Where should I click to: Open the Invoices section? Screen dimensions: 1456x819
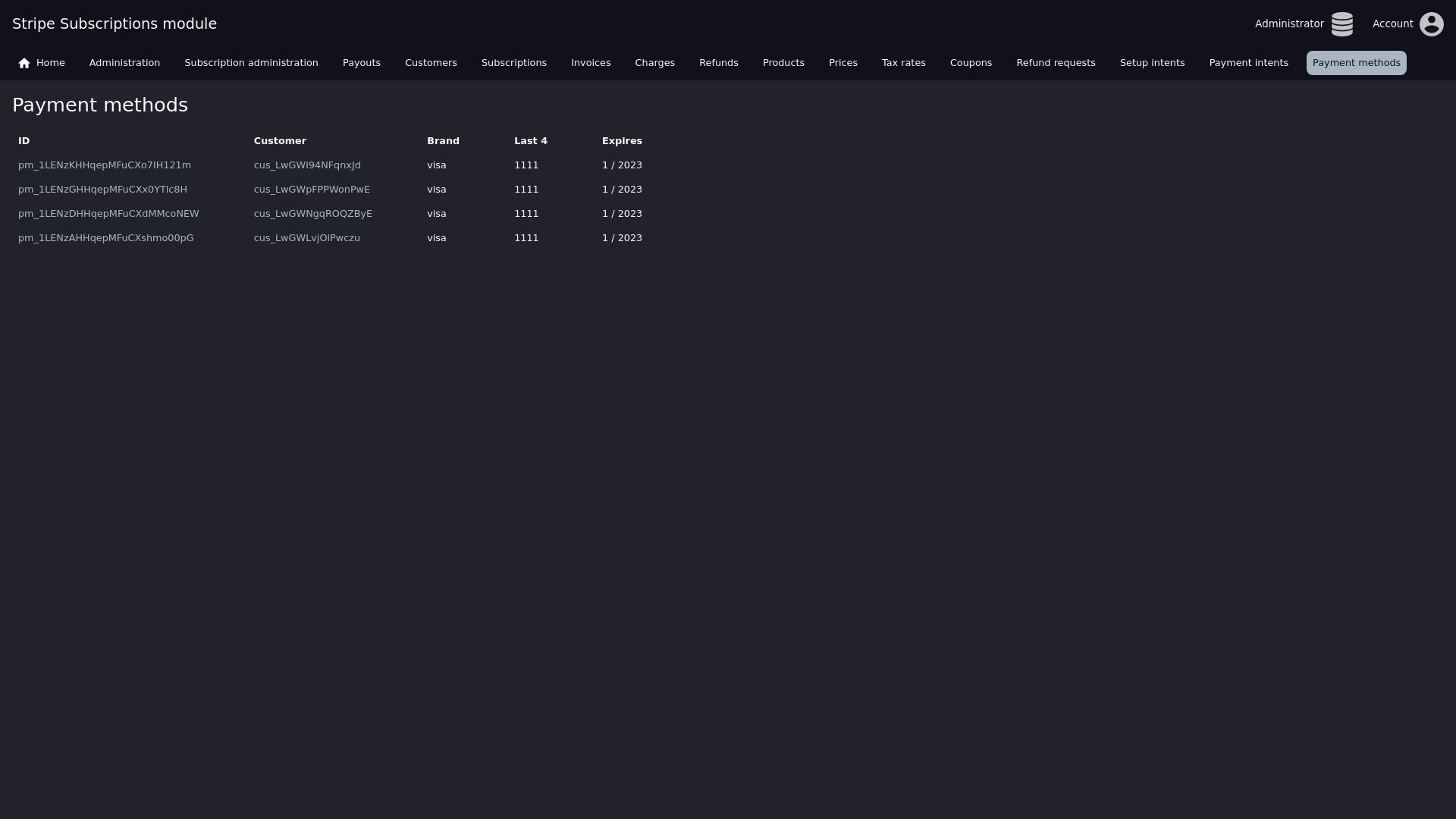[x=590, y=63]
